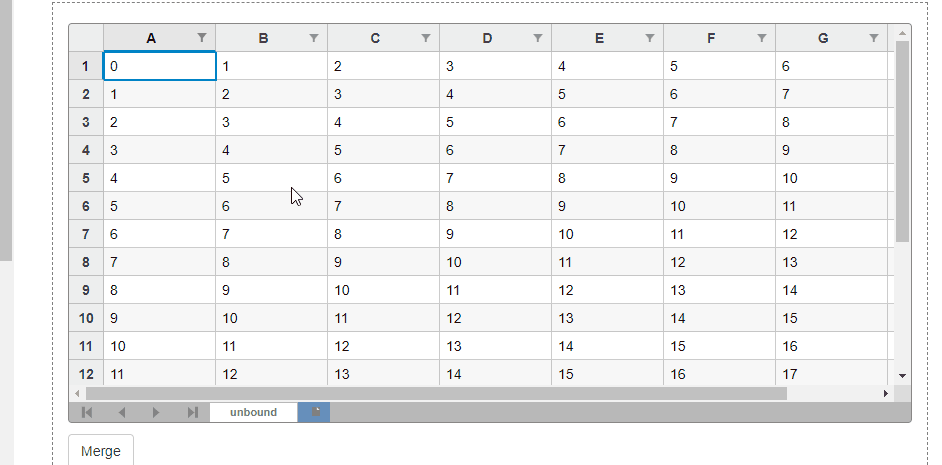Go to first sheet navigation arrow
942x465 pixels.
click(87, 412)
